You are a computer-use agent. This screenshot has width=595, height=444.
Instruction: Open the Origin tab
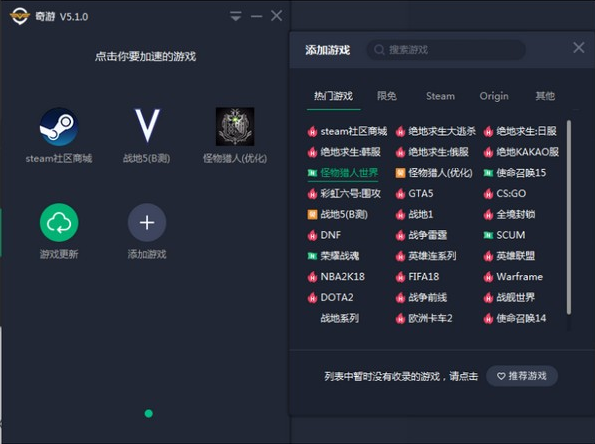tap(494, 96)
